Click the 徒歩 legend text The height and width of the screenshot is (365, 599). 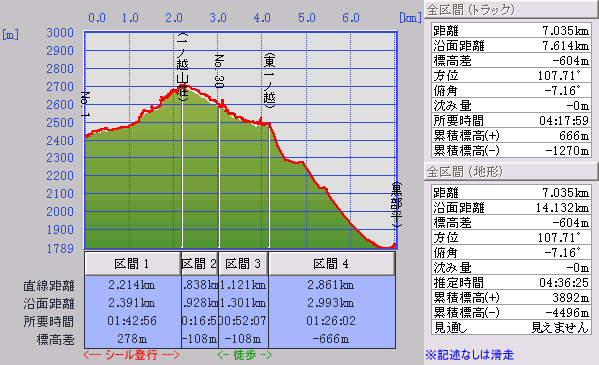click(245, 355)
